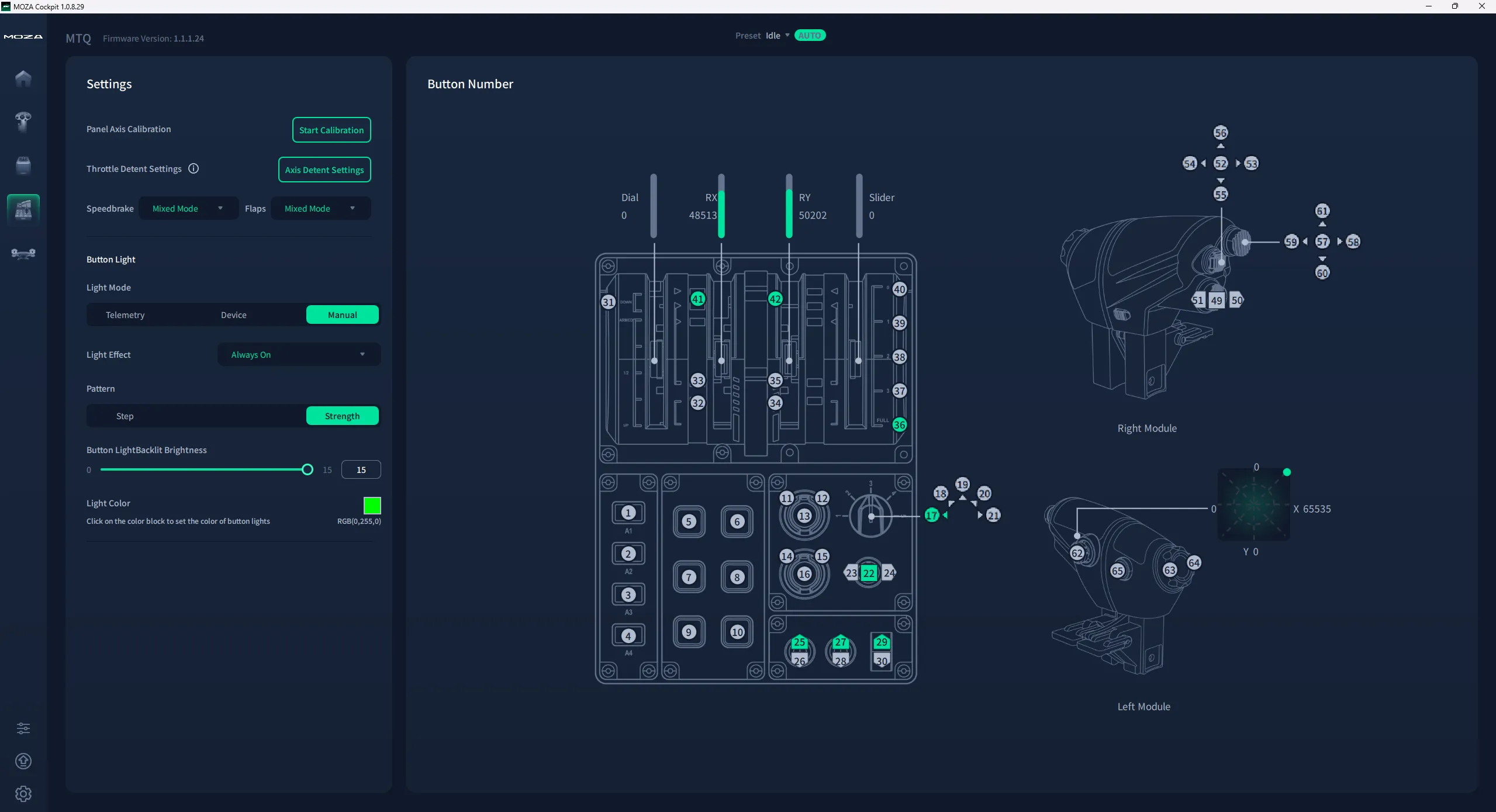This screenshot has height=812, width=1496.
Task: Open the Home page from the sidebar
Action: click(23, 78)
